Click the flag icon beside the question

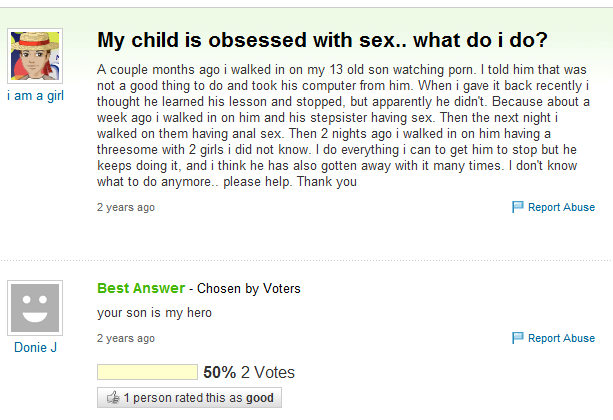point(517,208)
